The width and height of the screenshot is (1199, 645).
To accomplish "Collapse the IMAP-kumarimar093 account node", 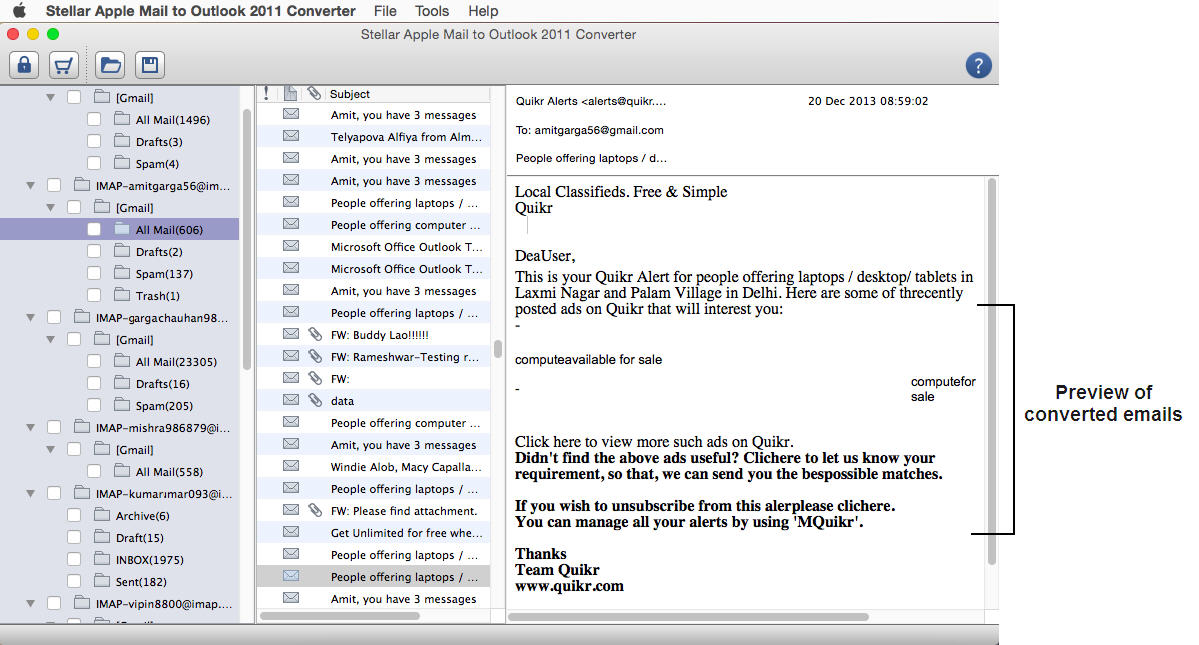I will tap(31, 494).
